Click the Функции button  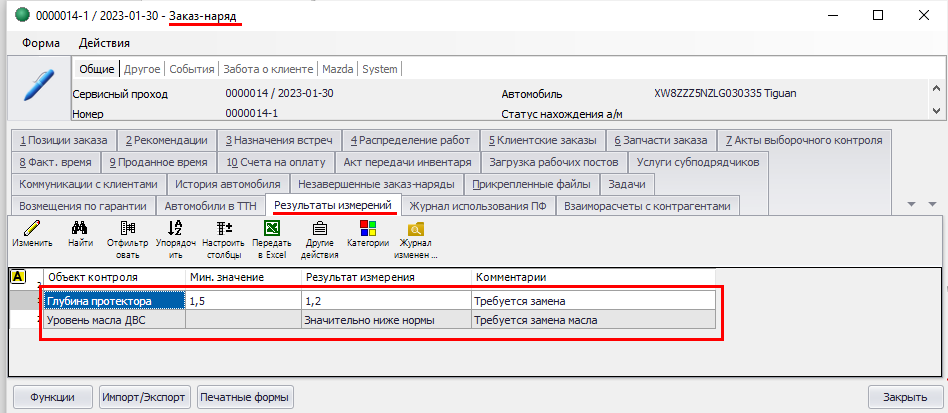pyautogui.click(x=52, y=397)
